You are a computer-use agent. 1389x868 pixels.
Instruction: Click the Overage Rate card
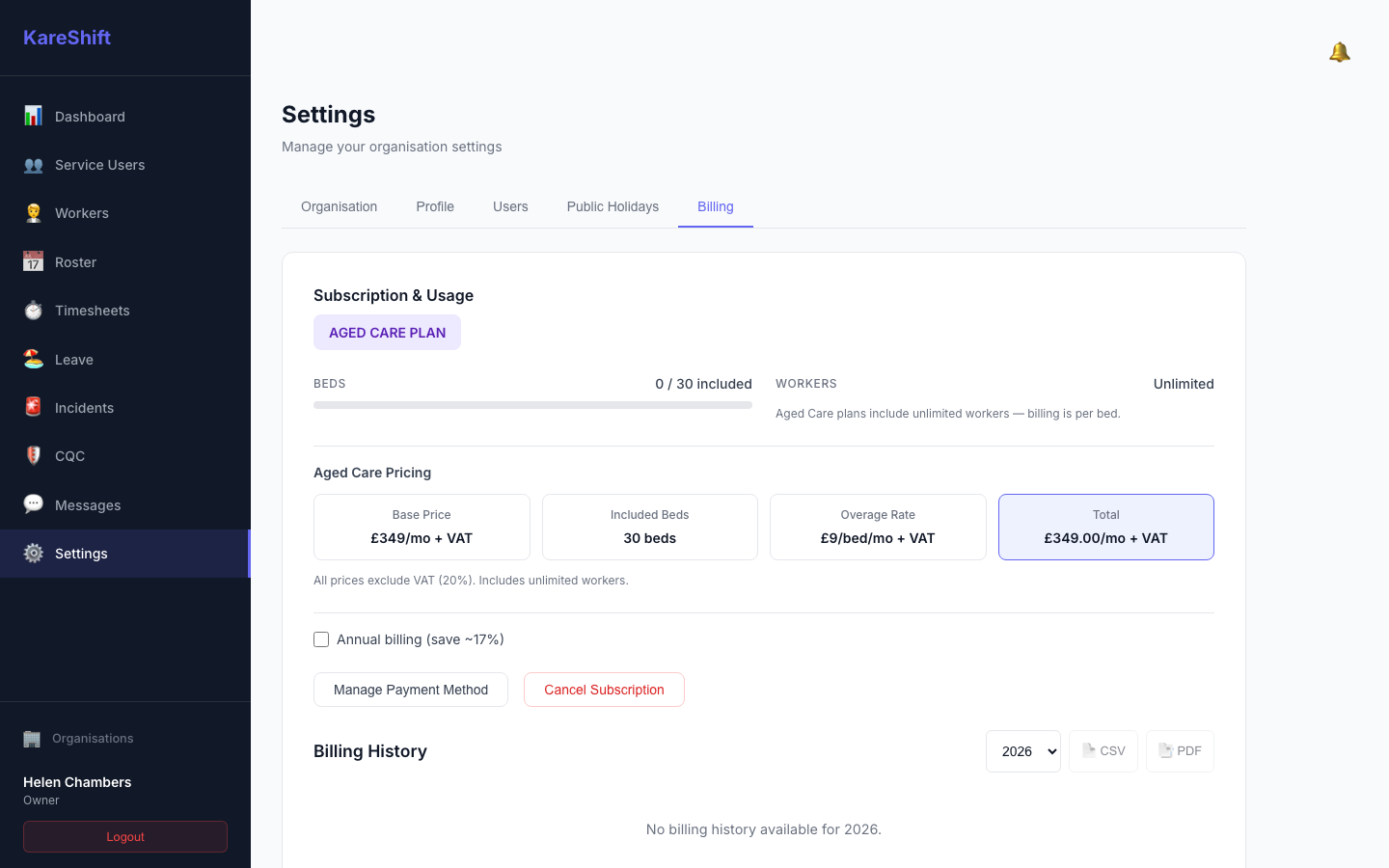point(878,527)
